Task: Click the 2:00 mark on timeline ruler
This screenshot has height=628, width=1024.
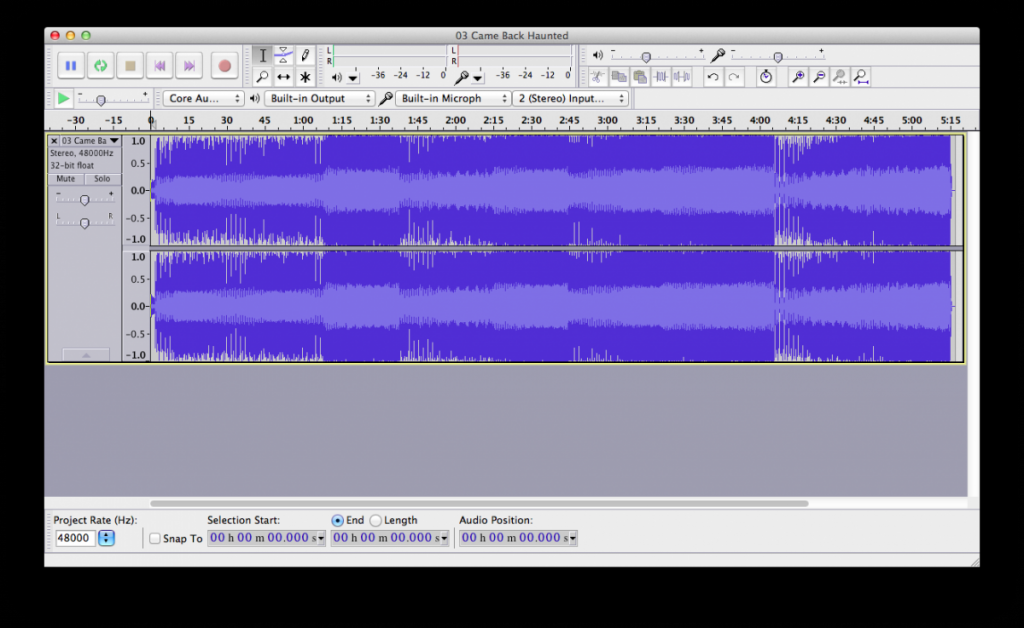Action: coord(455,120)
